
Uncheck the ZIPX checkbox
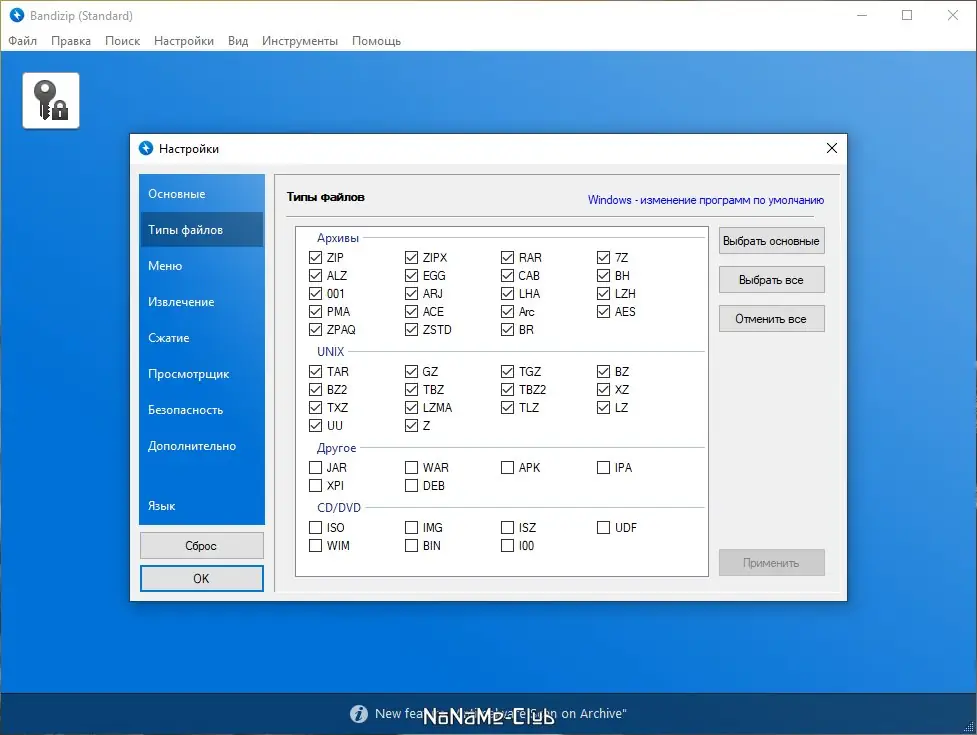pyautogui.click(x=411, y=257)
